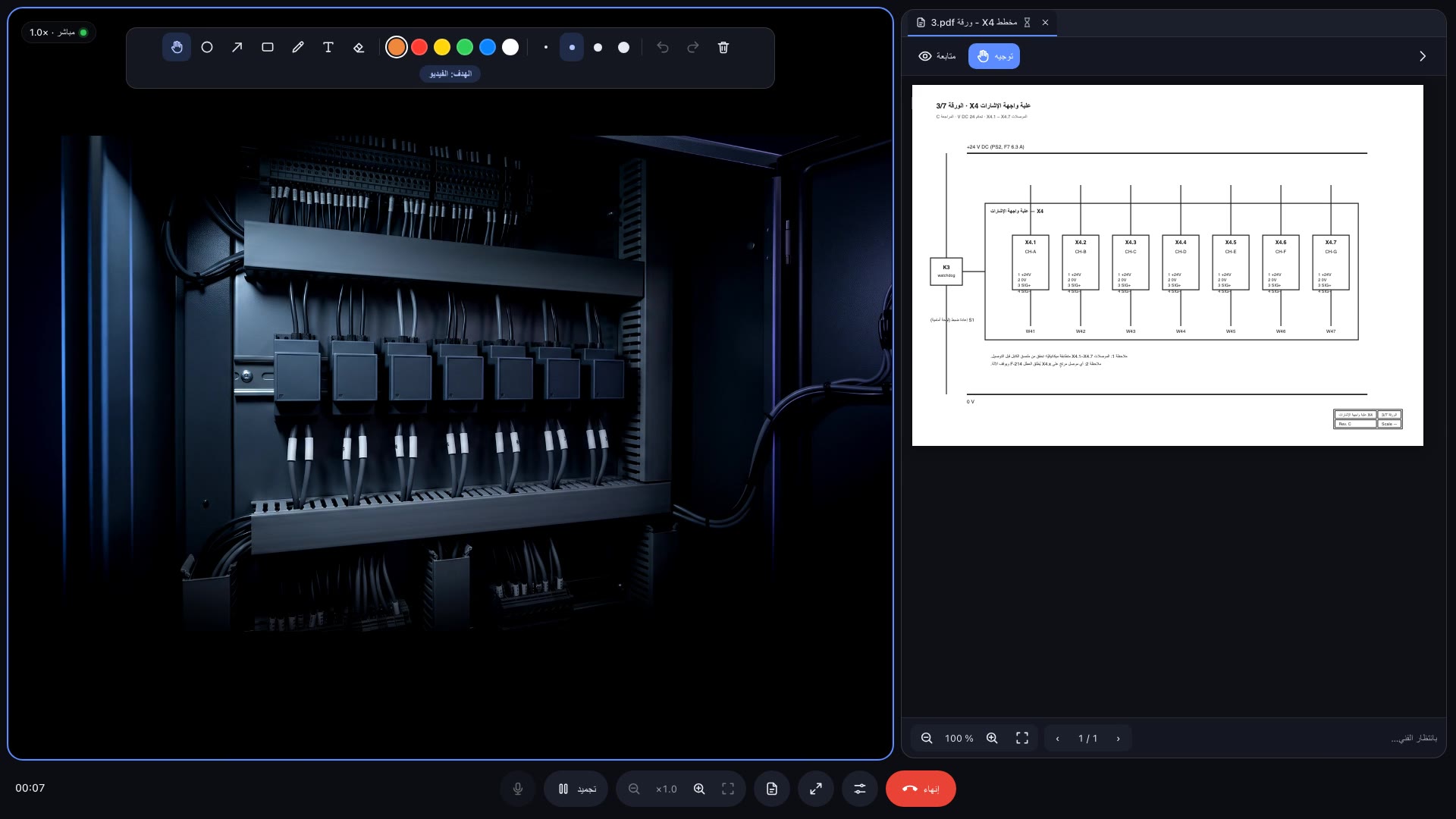Zoom in on the PDF document
Image resolution: width=1456 pixels, height=819 pixels.
pos(992,738)
